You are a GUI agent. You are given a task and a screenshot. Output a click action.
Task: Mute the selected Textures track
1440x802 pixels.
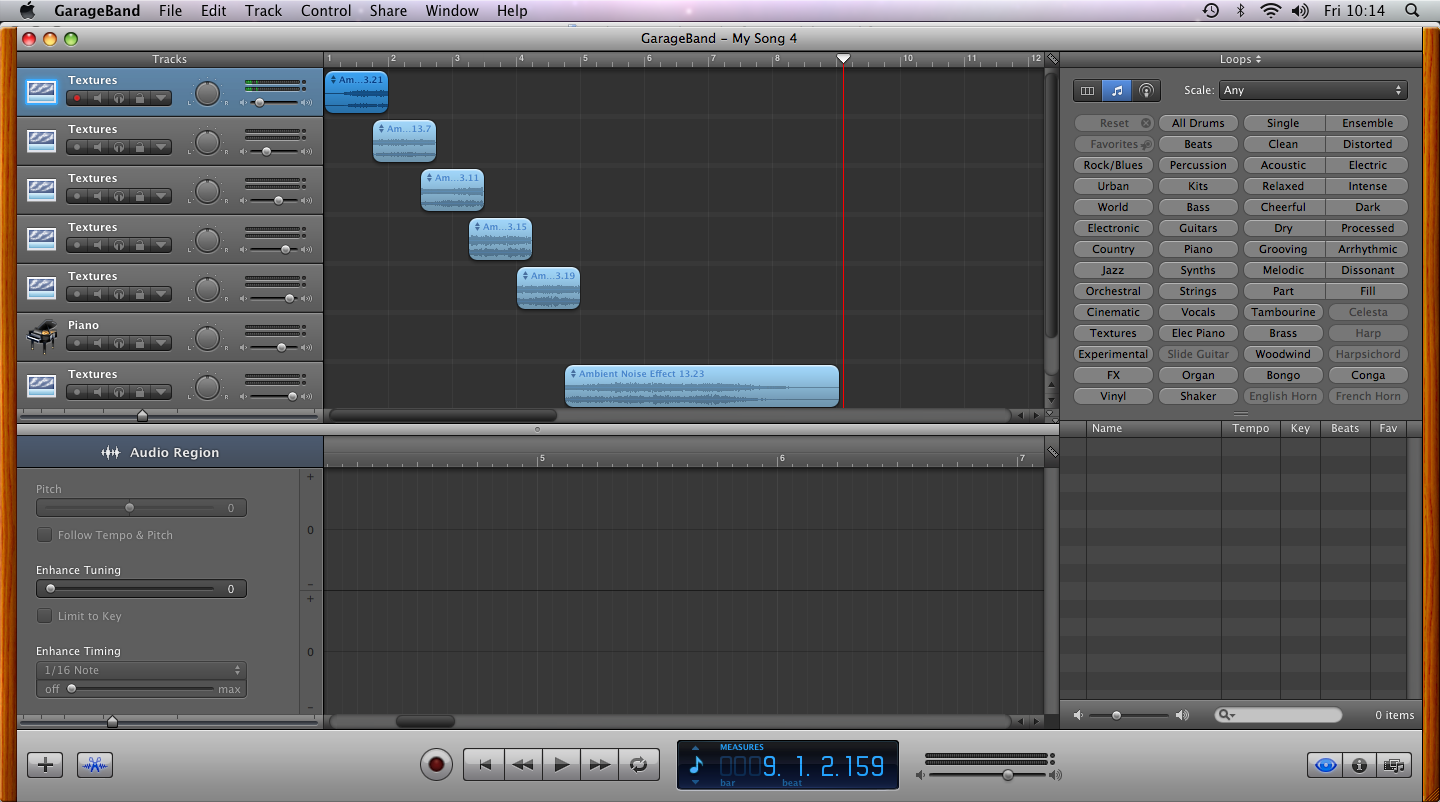97,98
